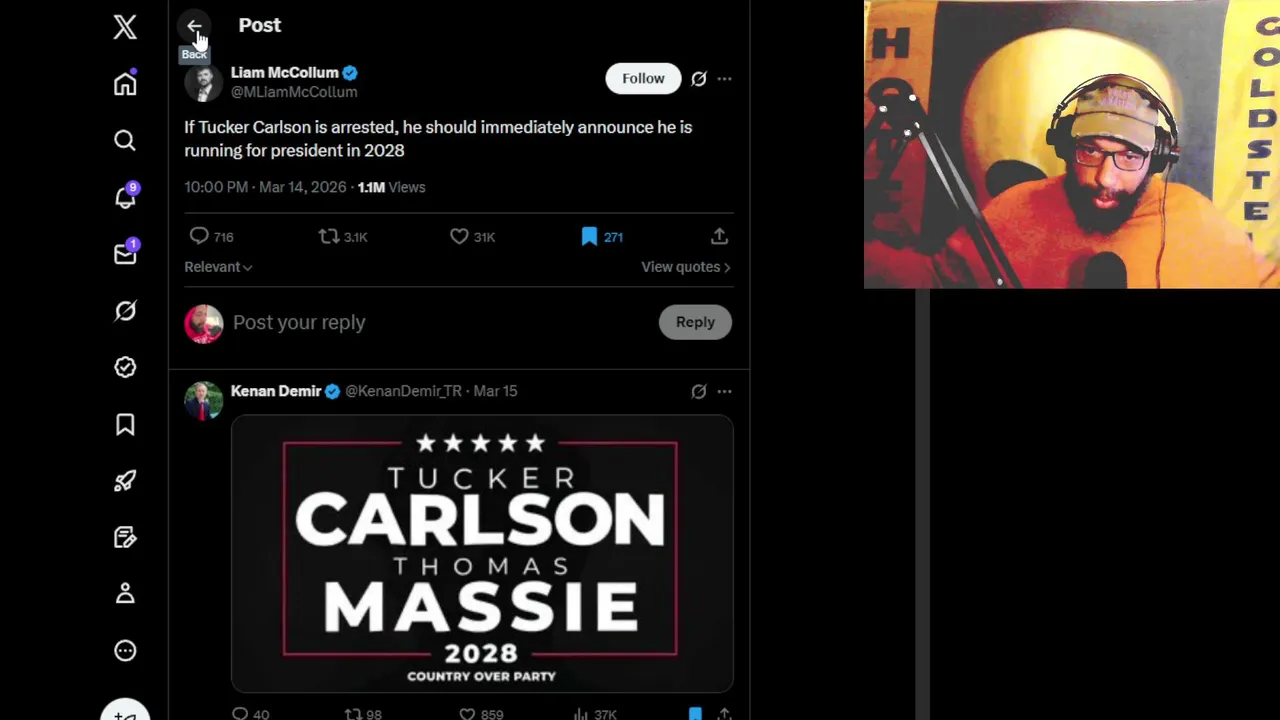Image resolution: width=1280 pixels, height=720 pixels.
Task: Open Bookmarks in the sidebar
Action: tap(125, 424)
